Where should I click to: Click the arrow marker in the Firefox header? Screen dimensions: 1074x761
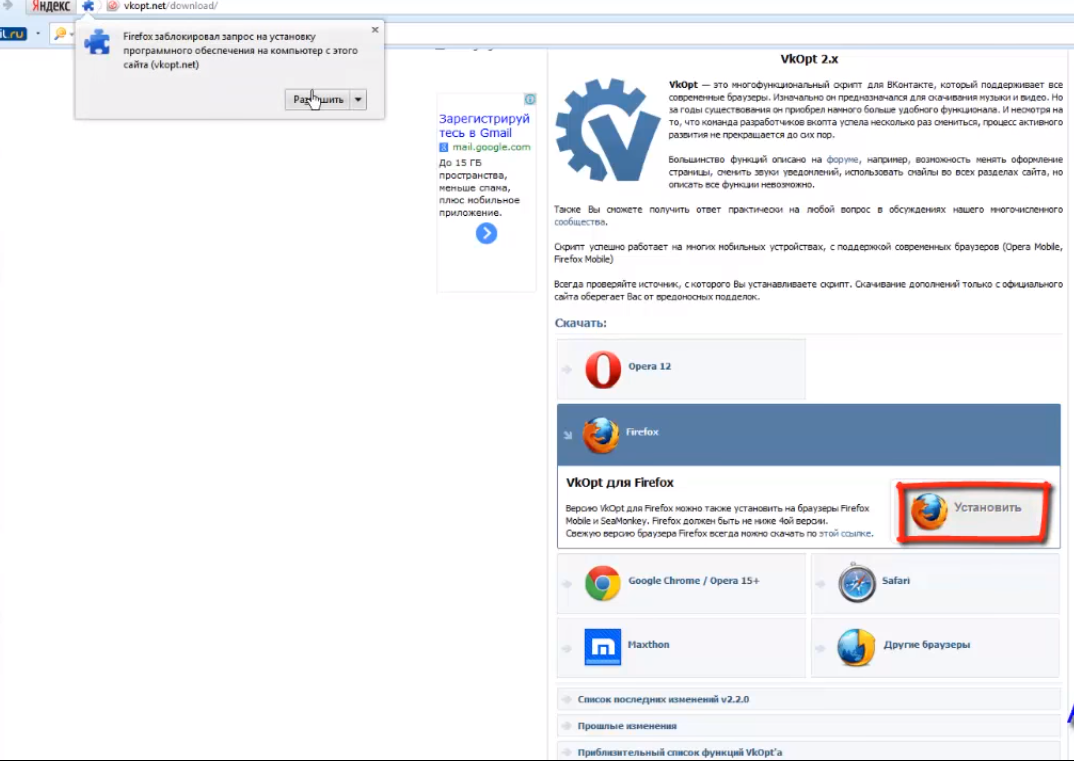[567, 435]
